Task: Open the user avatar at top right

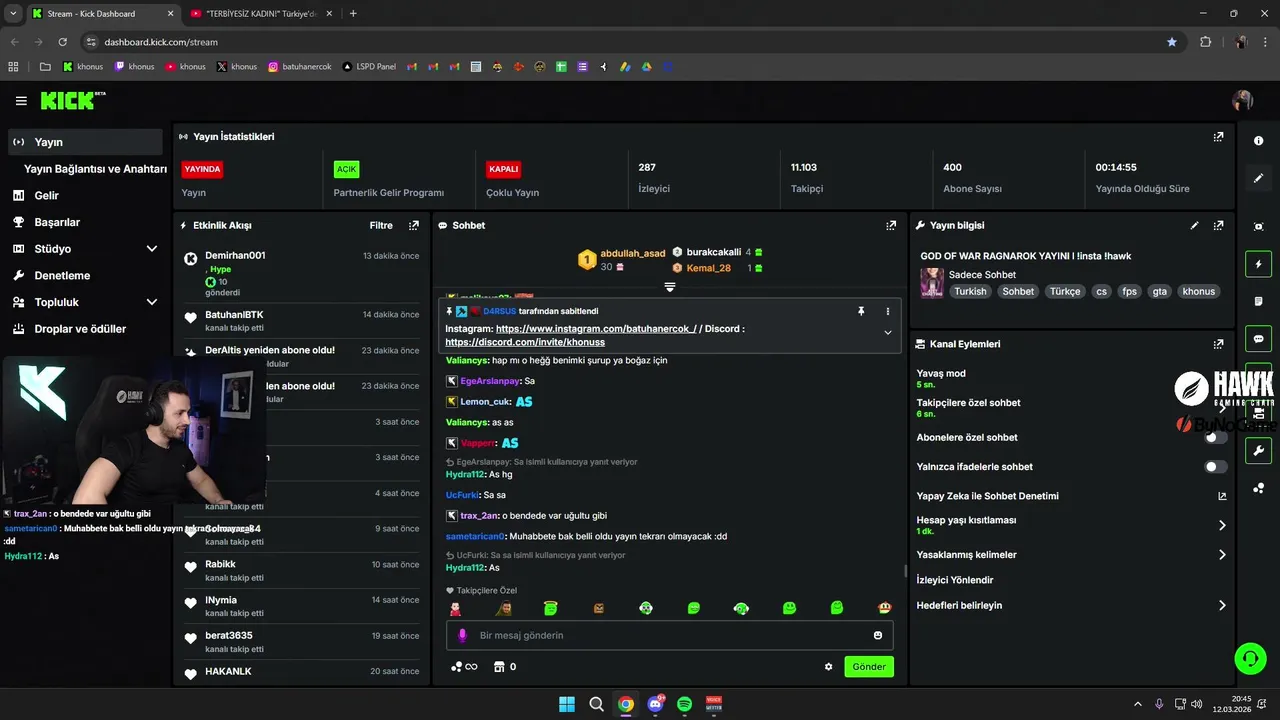Action: tap(1243, 101)
